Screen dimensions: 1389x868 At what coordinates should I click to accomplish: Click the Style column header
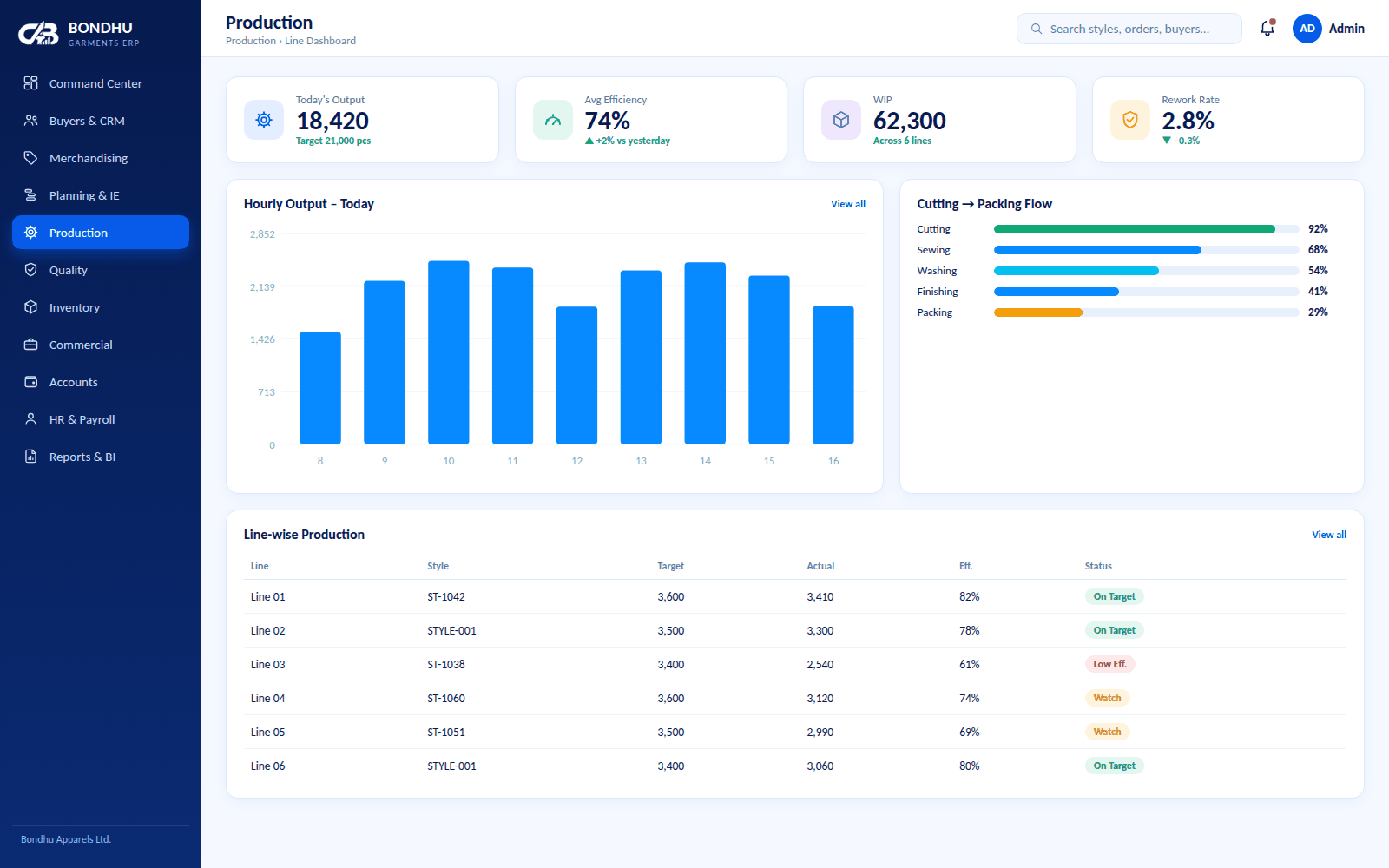point(438,566)
